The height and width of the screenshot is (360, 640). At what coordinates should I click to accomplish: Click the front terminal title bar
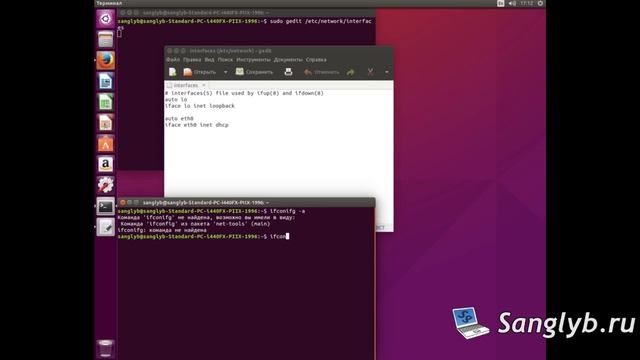coord(246,202)
